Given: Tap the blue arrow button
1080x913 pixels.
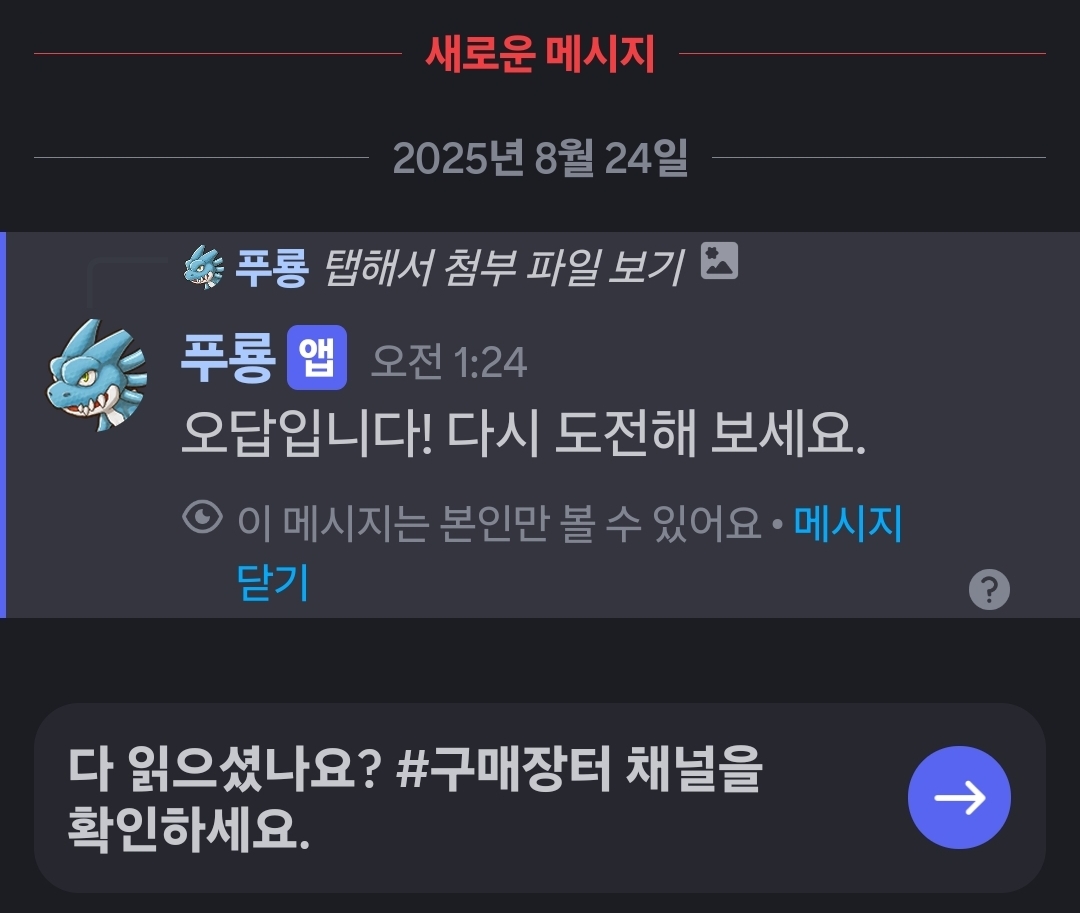Looking at the screenshot, I should click(x=959, y=797).
